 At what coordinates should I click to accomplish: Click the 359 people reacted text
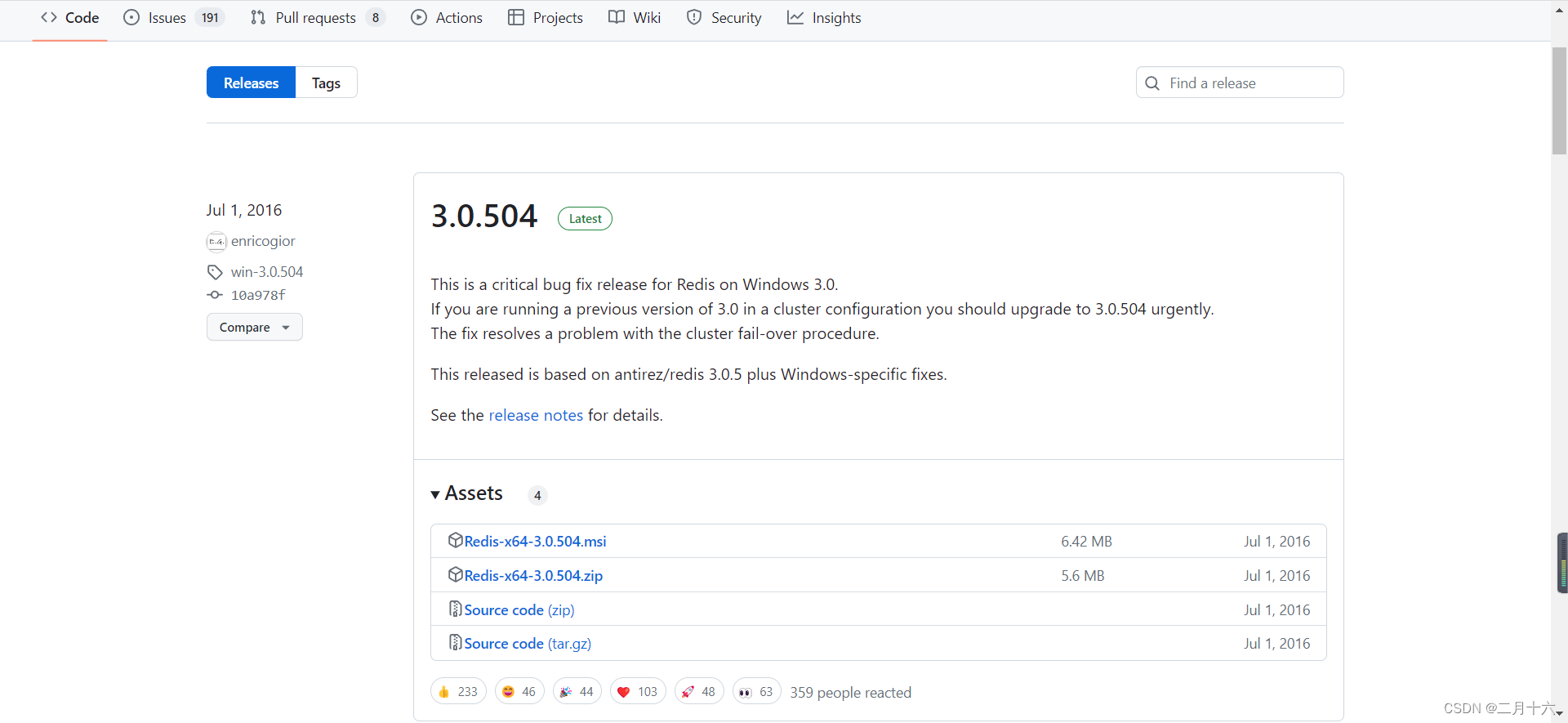850,692
